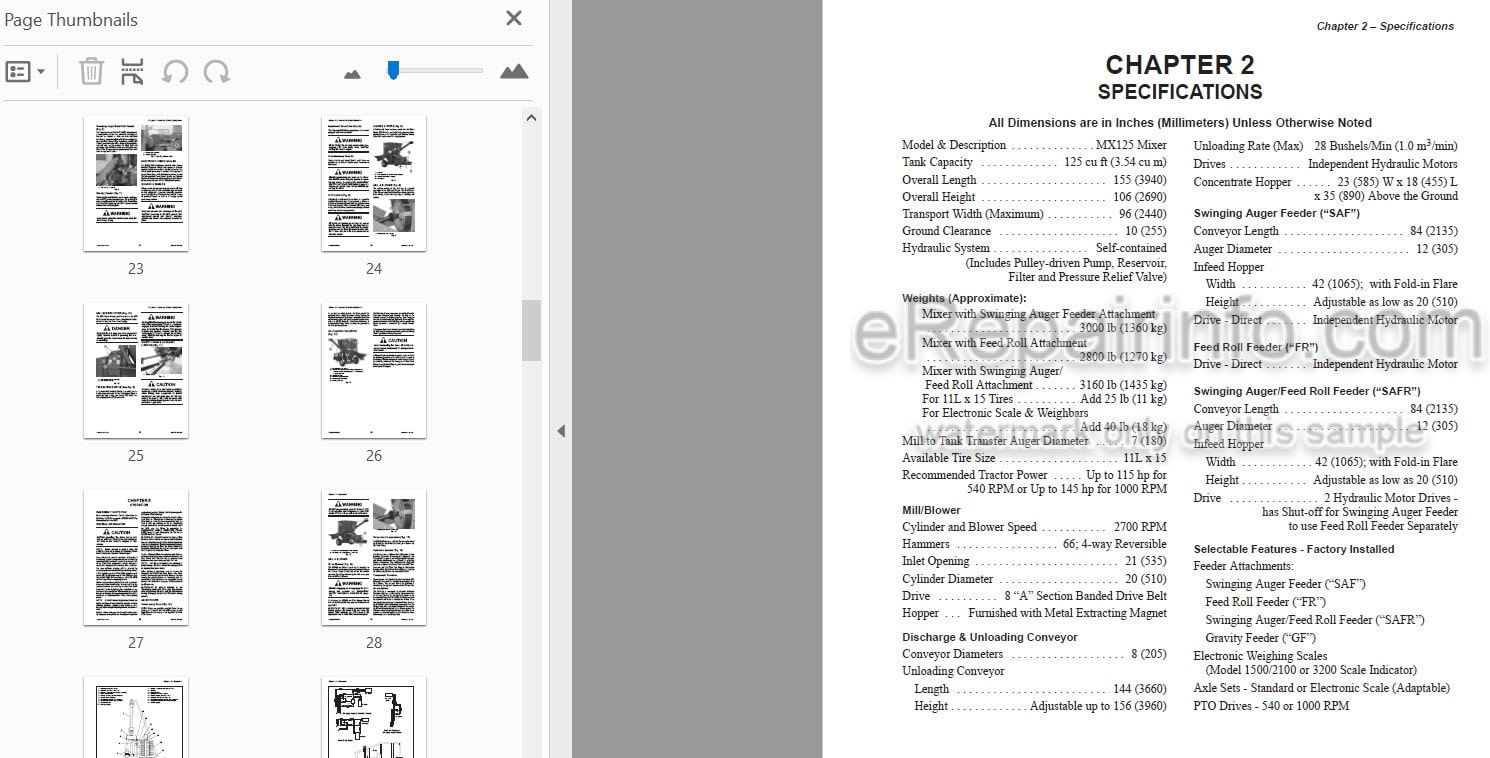Viewport: 1490px width, 758px height.
Task: Click 'Selectable Features - Factory Installed' heading
Action: click(1294, 549)
